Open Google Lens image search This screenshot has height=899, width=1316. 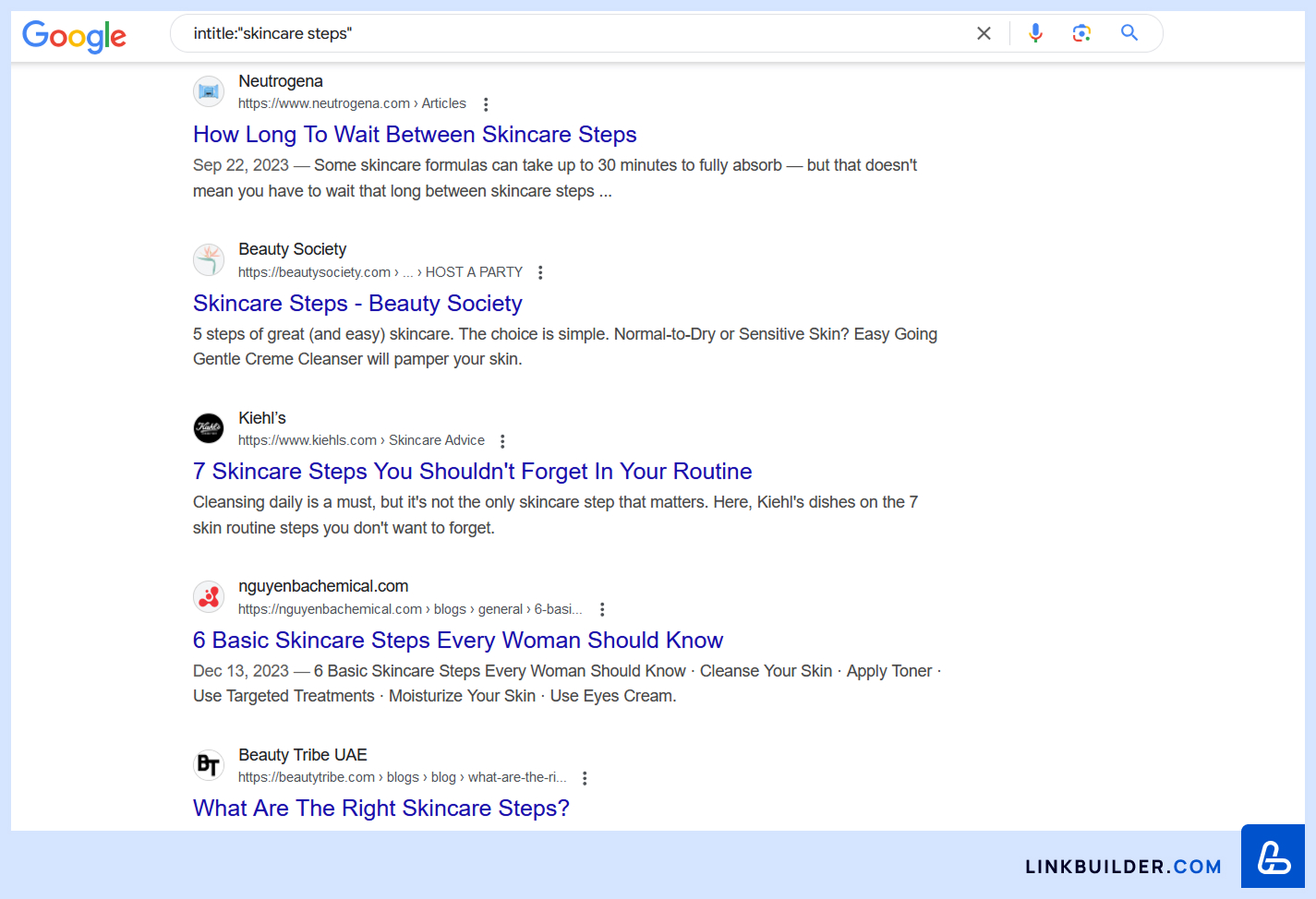(x=1081, y=33)
